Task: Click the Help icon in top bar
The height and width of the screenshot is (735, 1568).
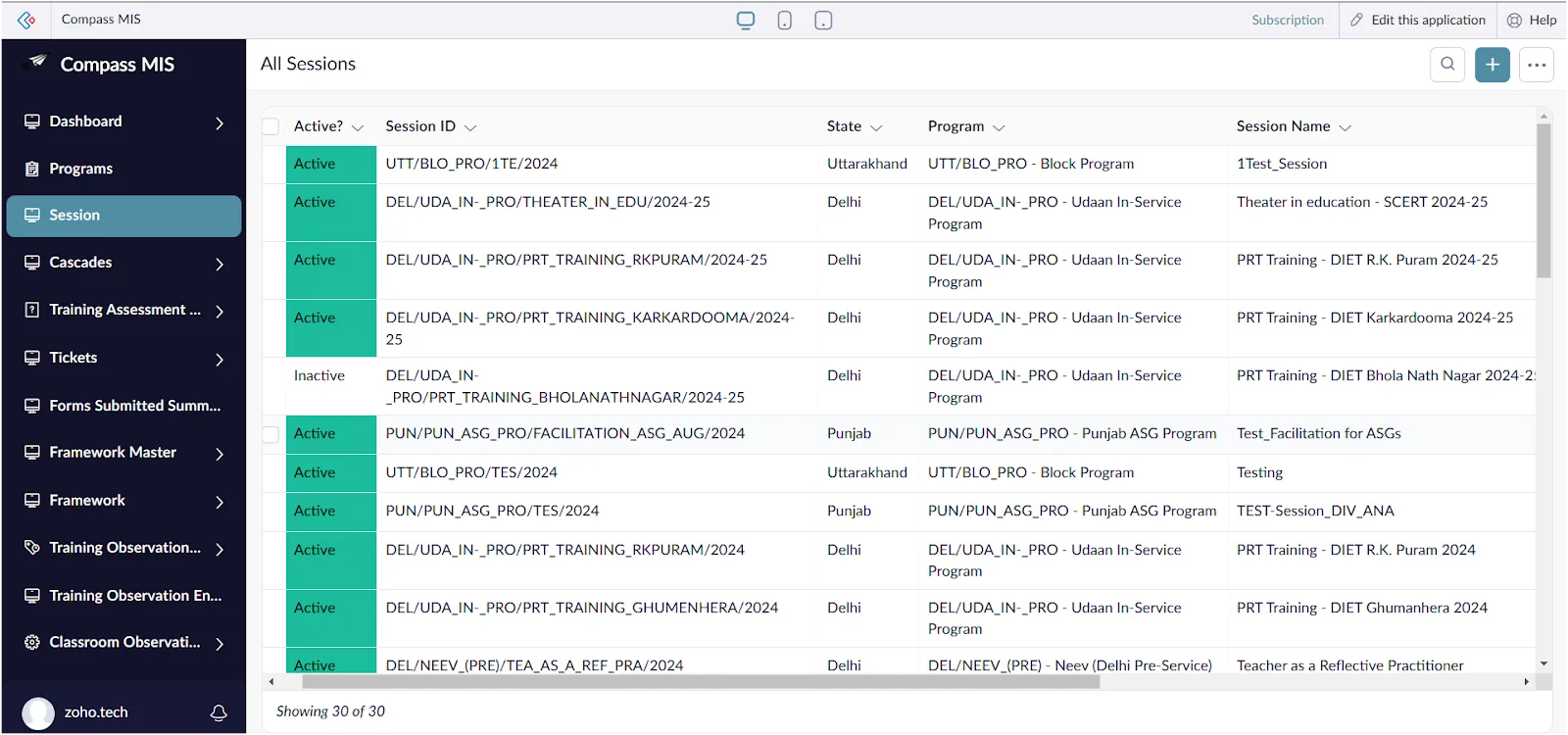Action: [1515, 20]
